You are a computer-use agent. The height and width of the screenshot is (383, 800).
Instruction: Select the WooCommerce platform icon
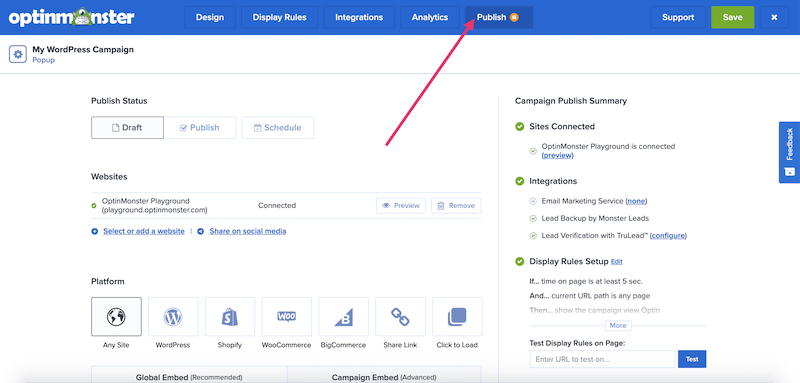click(287, 317)
